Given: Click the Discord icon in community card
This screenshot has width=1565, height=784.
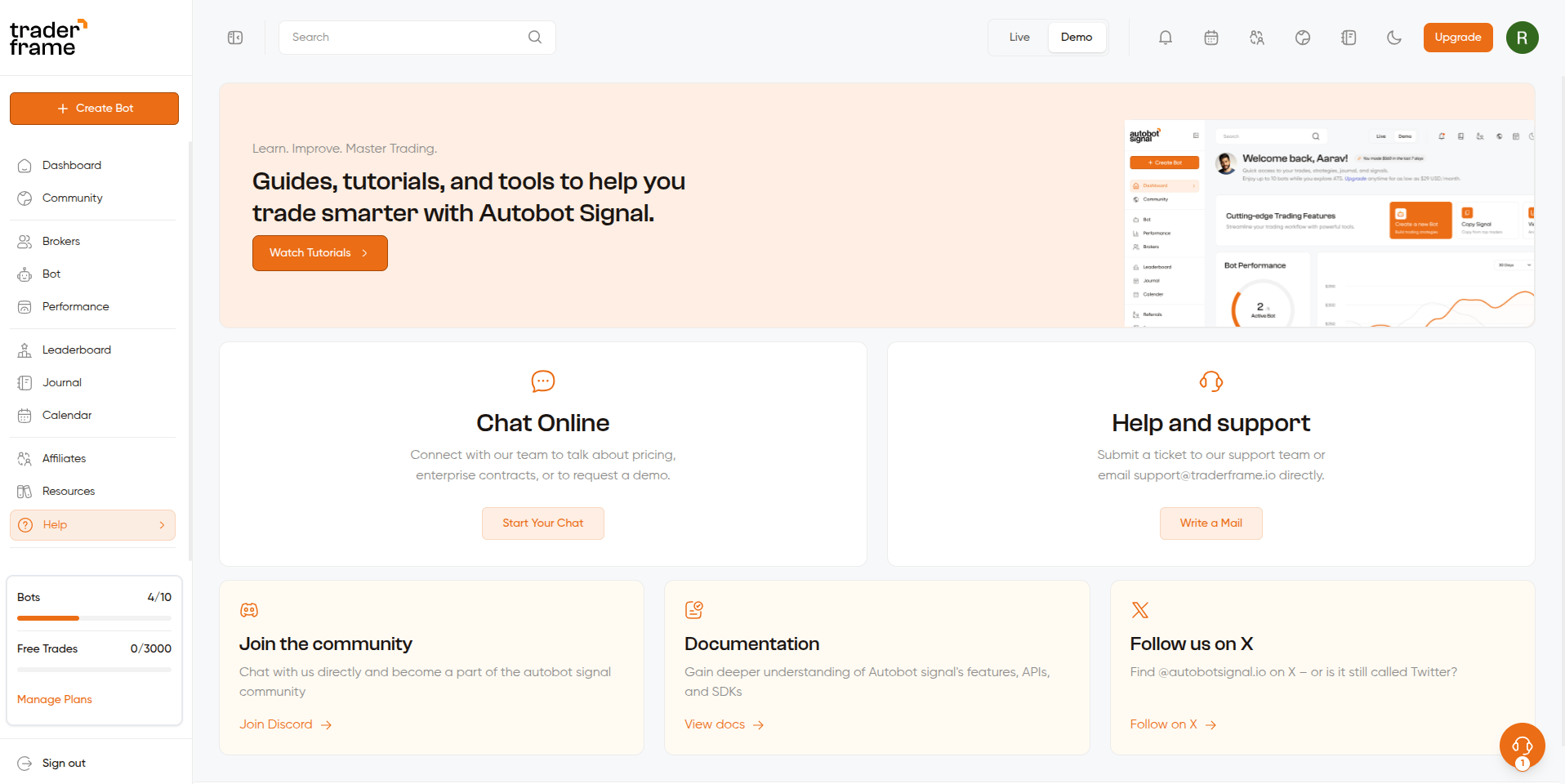Looking at the screenshot, I should tap(249, 610).
